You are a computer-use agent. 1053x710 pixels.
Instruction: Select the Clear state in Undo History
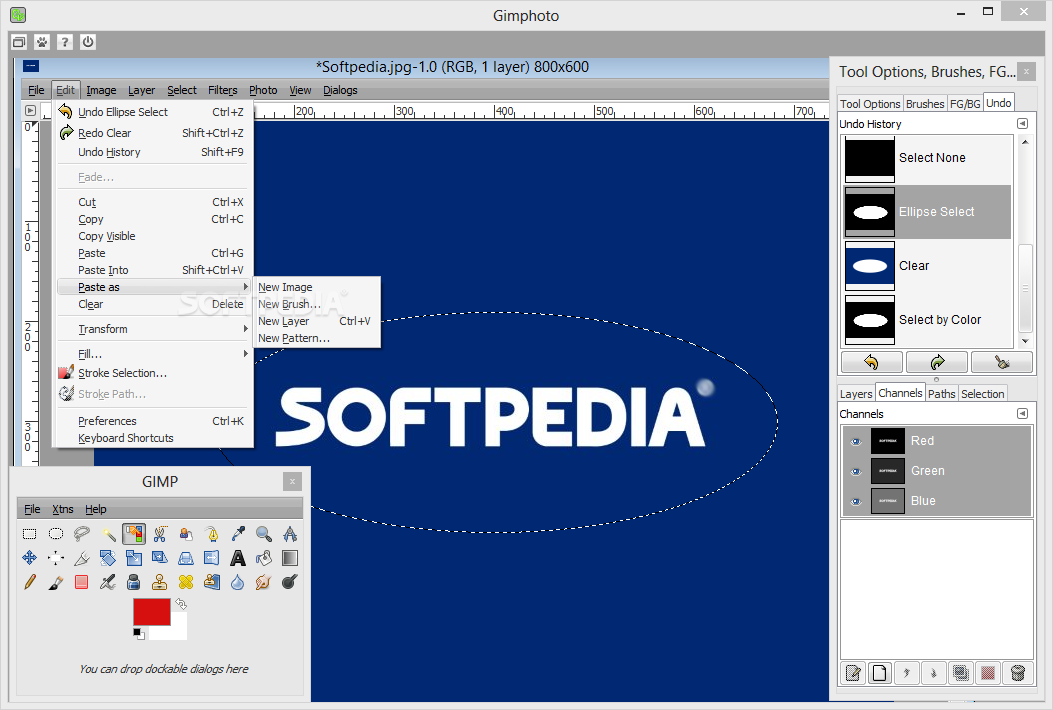(x=927, y=266)
